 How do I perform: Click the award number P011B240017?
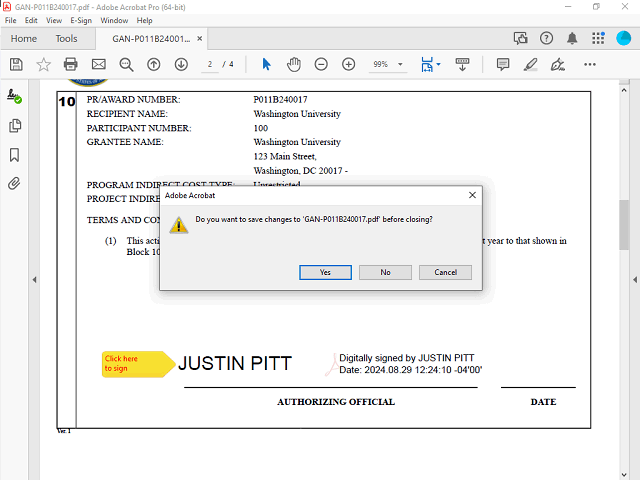coord(280,100)
